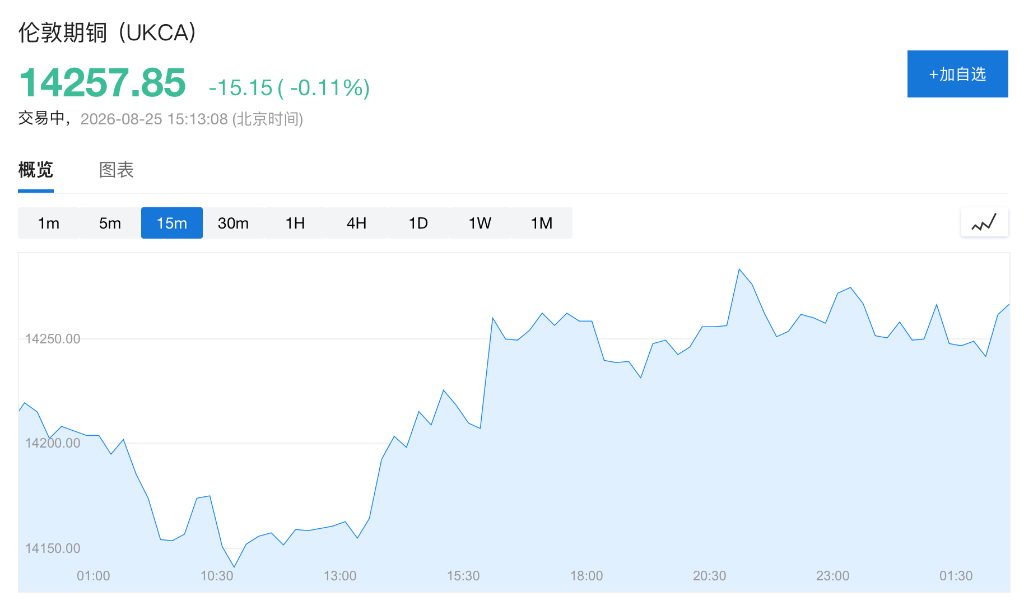Click the chart's highest peak near 20:30
This screenshot has height=607, width=1024.
739,269
